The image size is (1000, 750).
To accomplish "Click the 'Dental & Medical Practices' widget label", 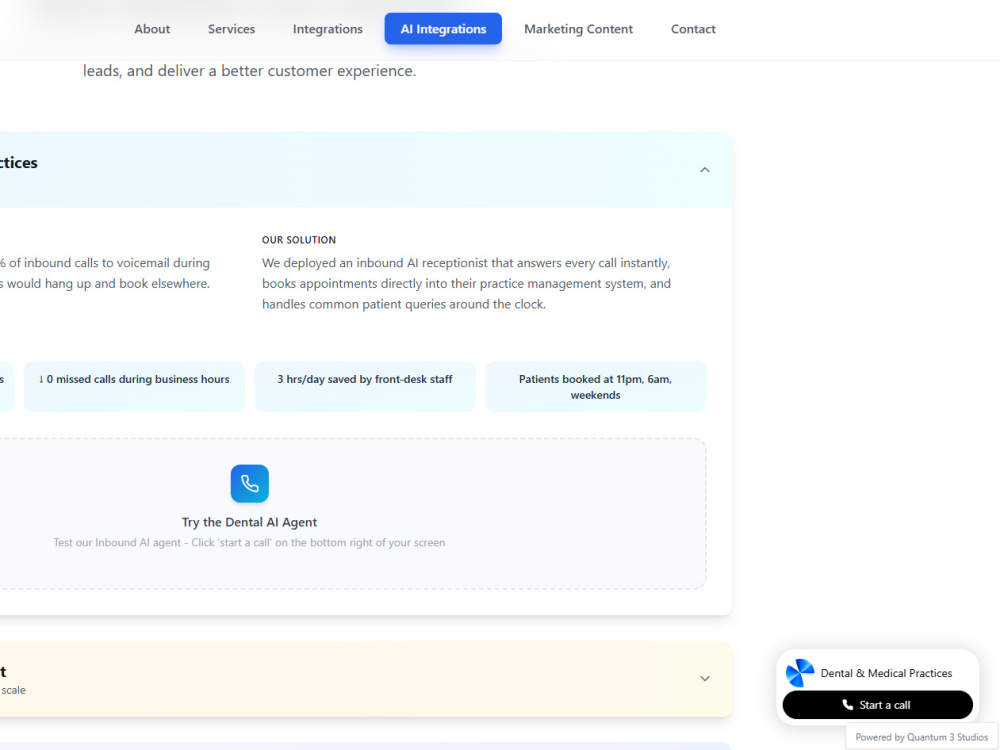I will [886, 673].
